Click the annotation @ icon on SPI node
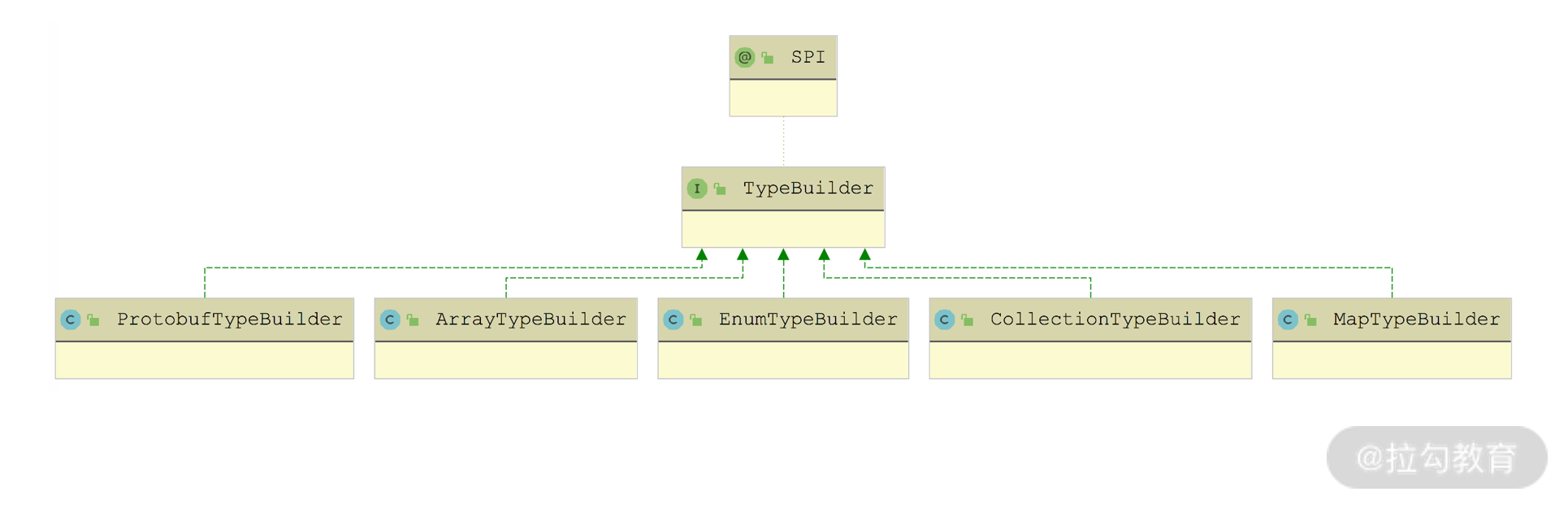The image size is (1568, 509). [x=744, y=58]
